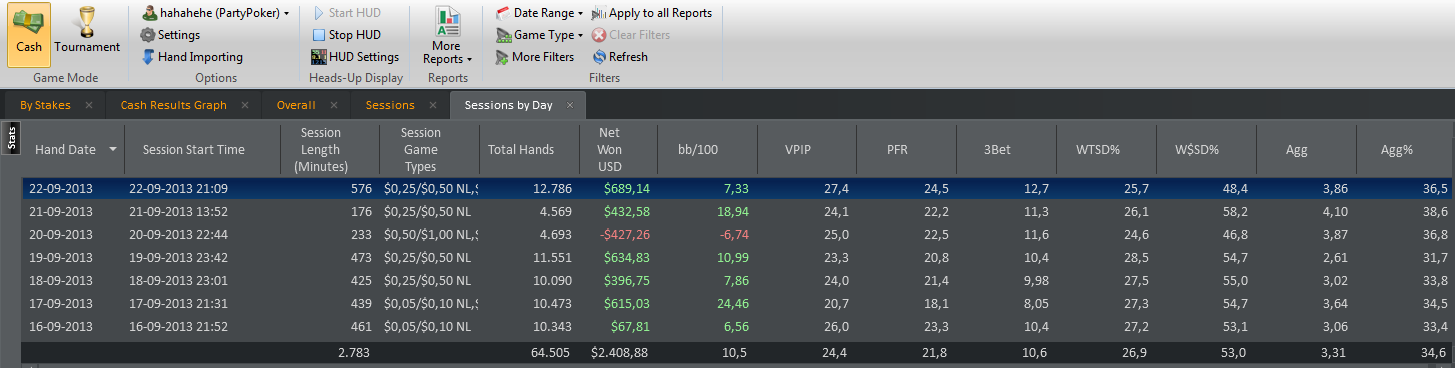Close the By Stakes tab
This screenshot has width=1455, height=368.
[x=89, y=105]
